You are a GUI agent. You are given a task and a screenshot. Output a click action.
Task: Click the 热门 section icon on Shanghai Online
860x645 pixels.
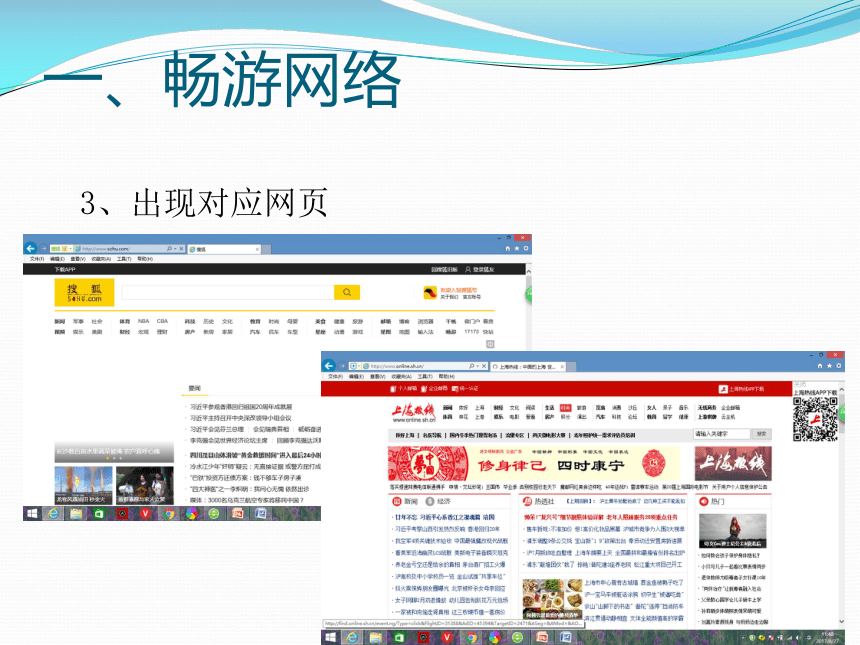coord(704,501)
